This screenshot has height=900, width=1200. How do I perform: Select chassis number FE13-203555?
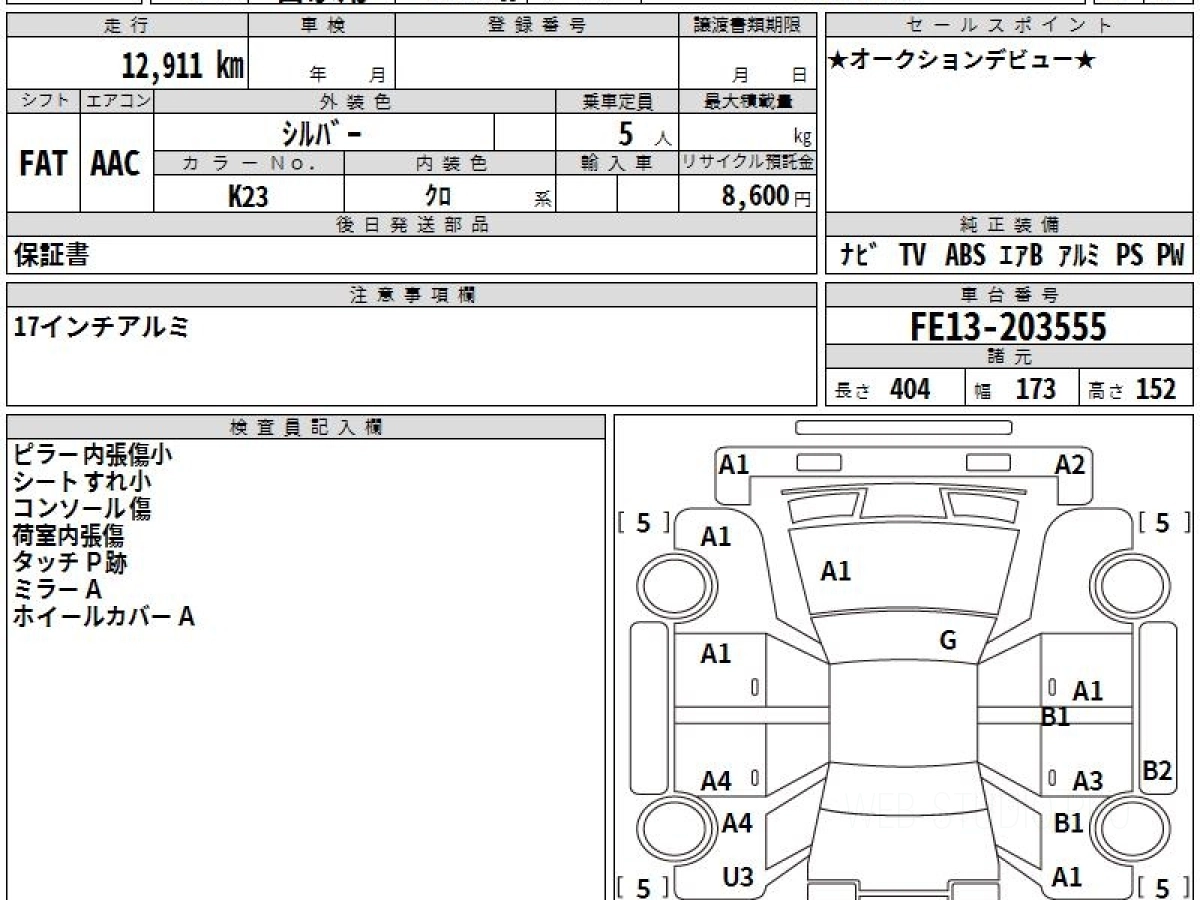tap(1009, 326)
